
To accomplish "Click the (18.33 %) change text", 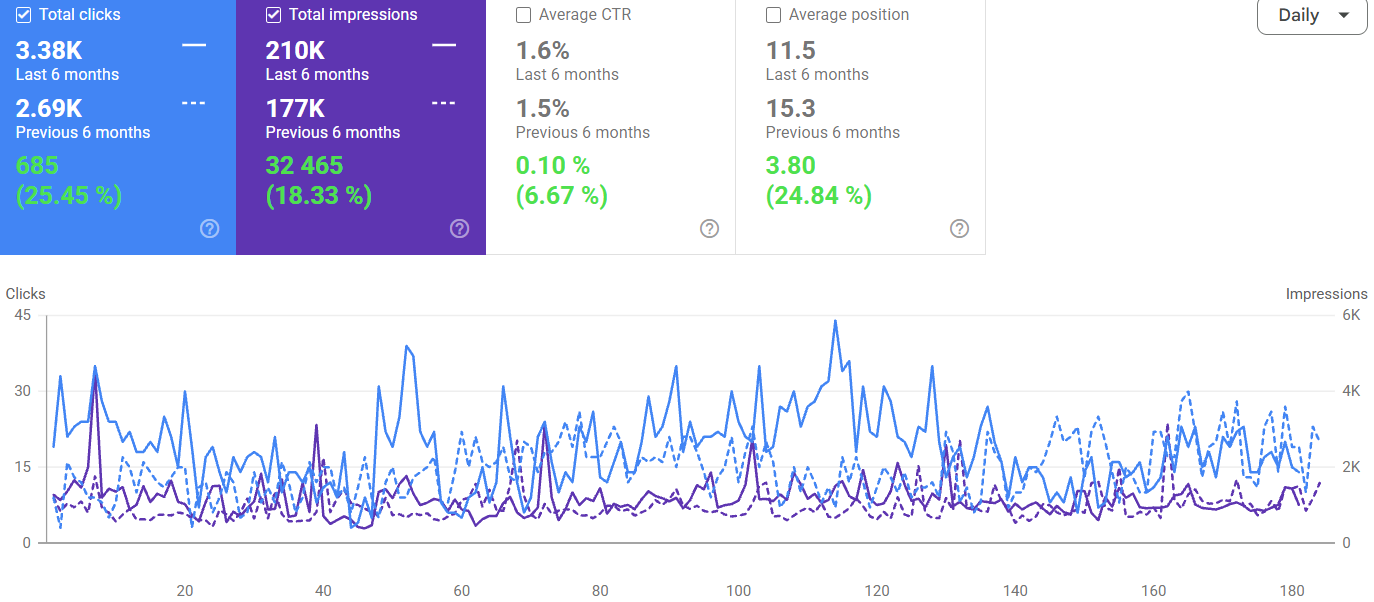I will [319, 195].
